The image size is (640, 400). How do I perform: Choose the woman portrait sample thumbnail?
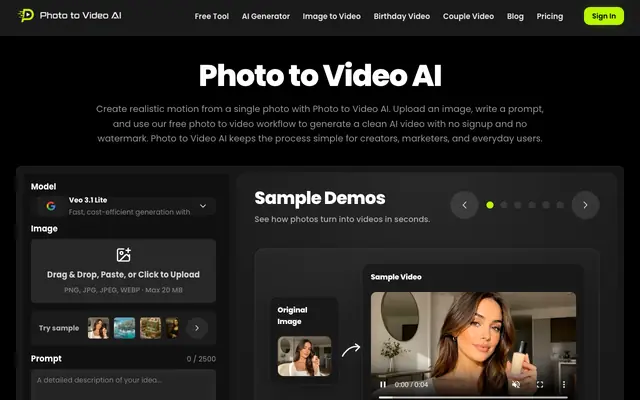pyautogui.click(x=98, y=328)
